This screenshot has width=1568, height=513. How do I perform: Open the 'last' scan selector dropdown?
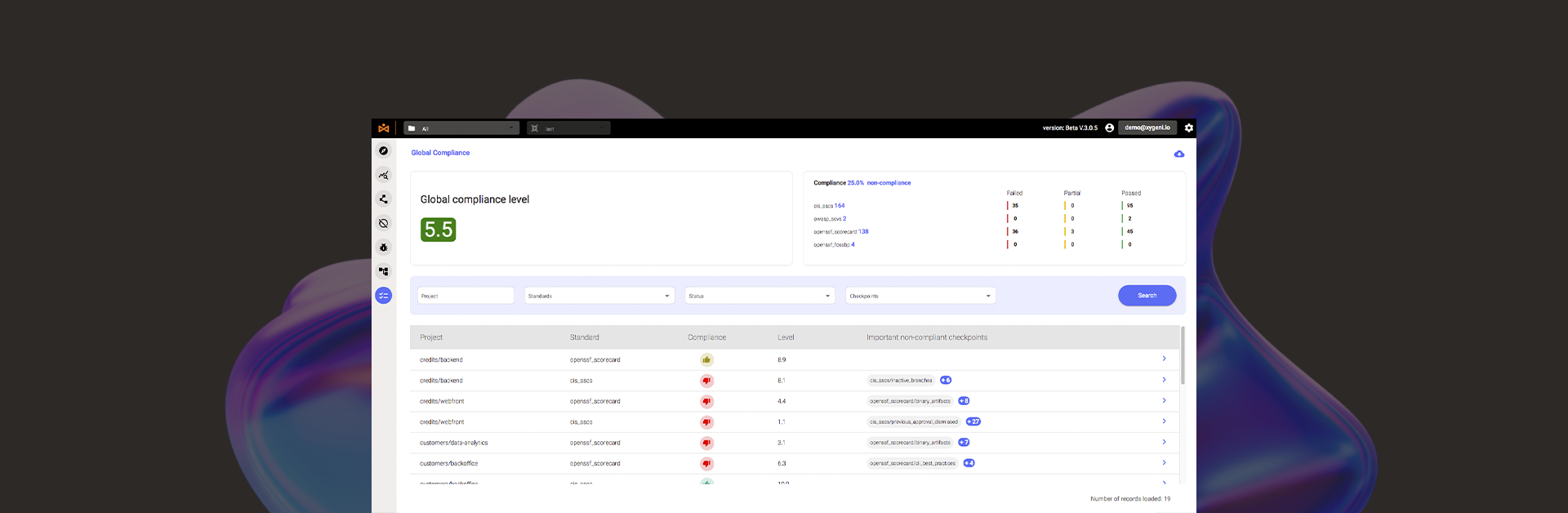point(568,128)
